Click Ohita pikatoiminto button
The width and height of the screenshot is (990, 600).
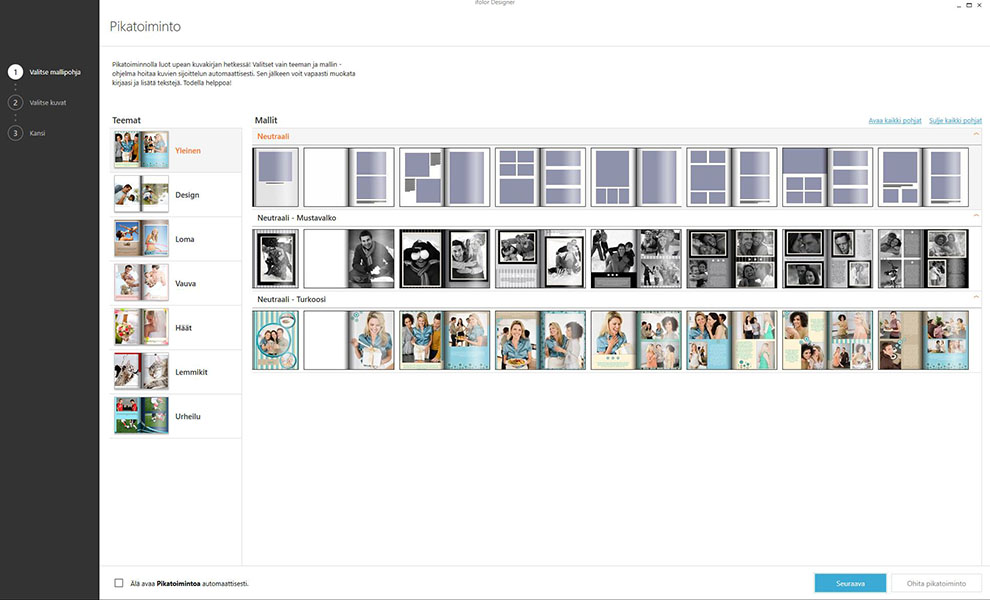pyautogui.click(x=937, y=583)
